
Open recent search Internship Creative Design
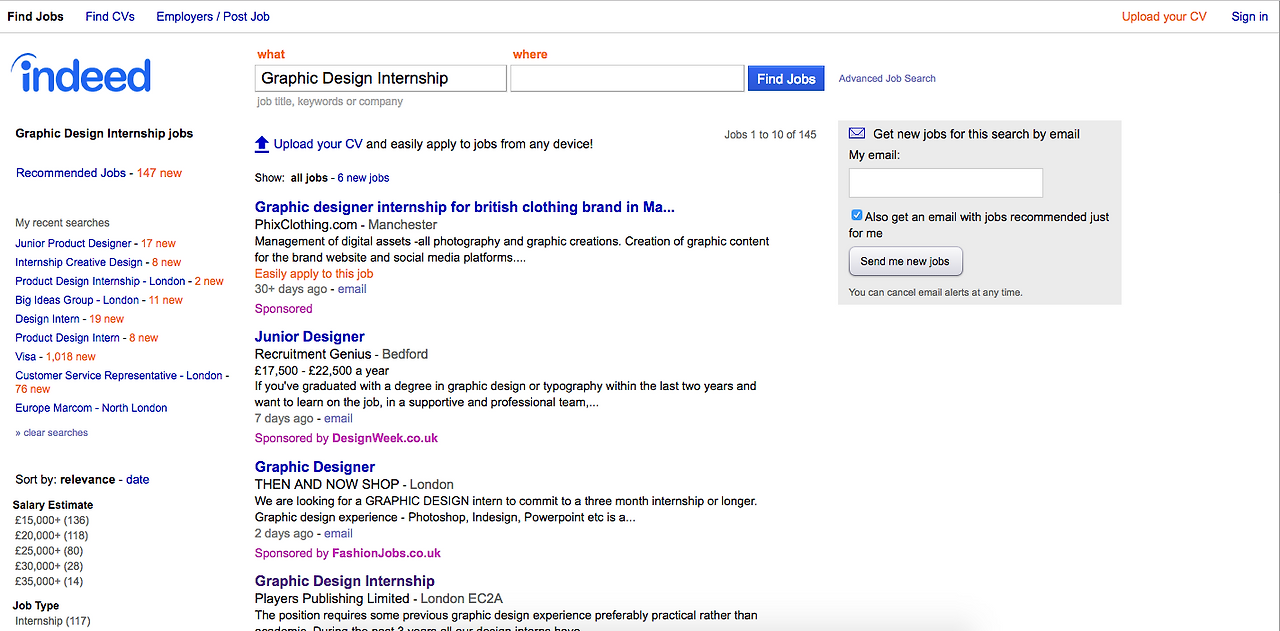pyautogui.click(x=79, y=262)
